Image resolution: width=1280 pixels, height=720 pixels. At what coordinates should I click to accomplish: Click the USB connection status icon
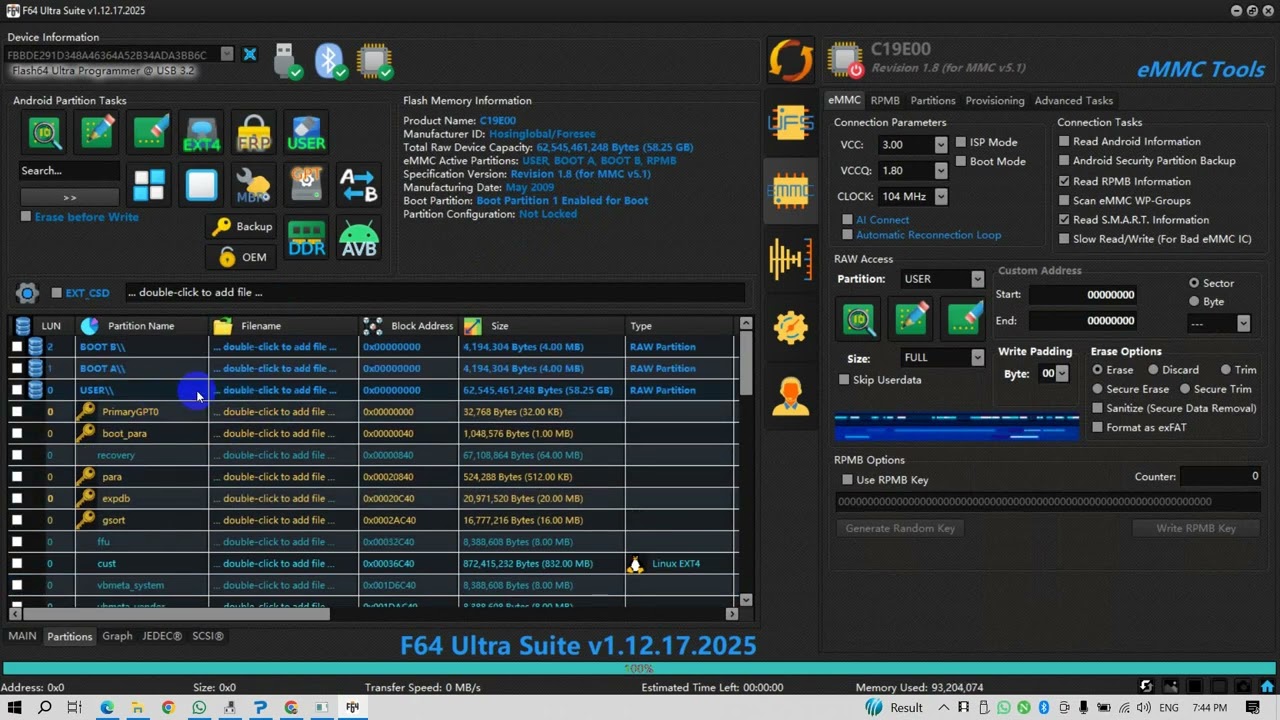click(286, 60)
